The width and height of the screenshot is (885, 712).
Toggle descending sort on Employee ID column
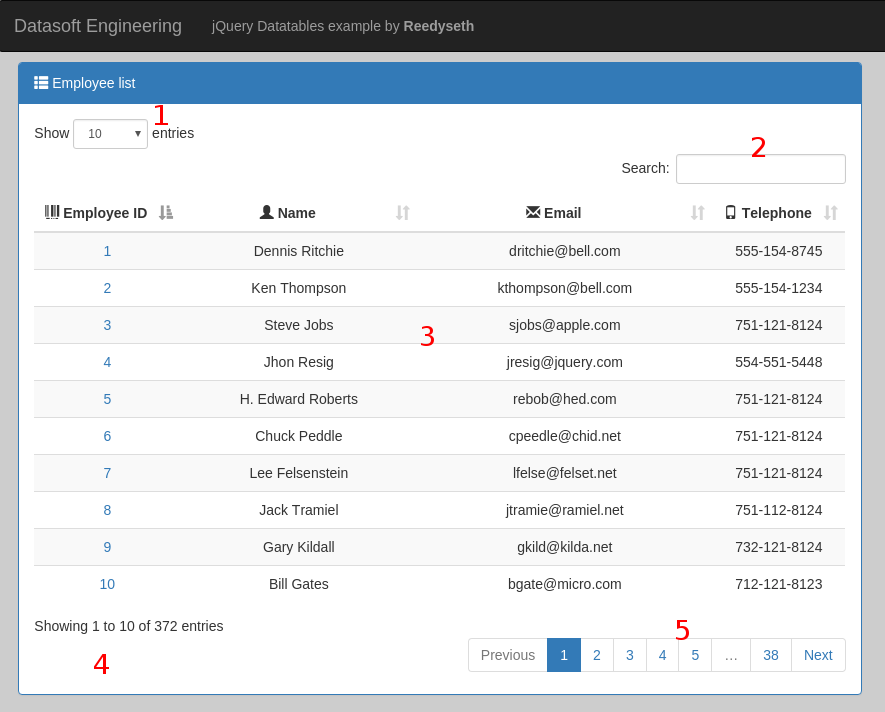pos(166,213)
